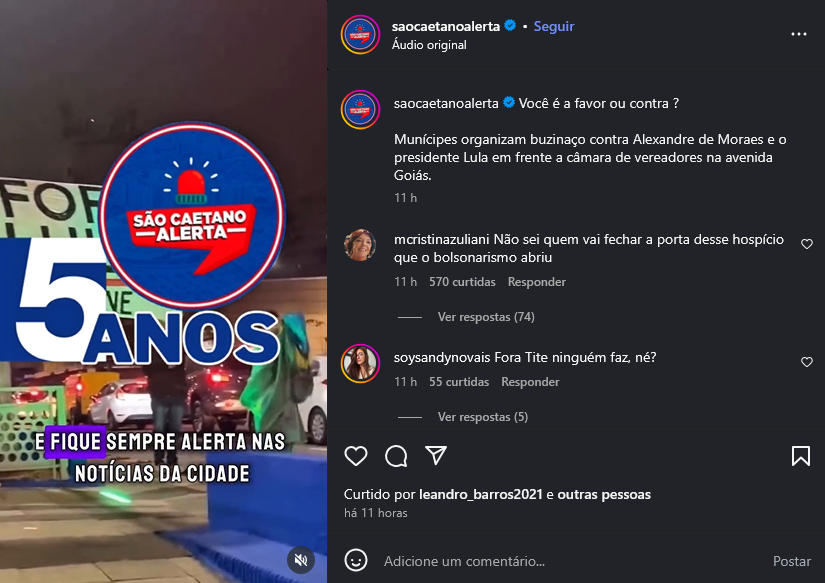Open comments via speech bubble icon
The image size is (825, 583).
396,456
